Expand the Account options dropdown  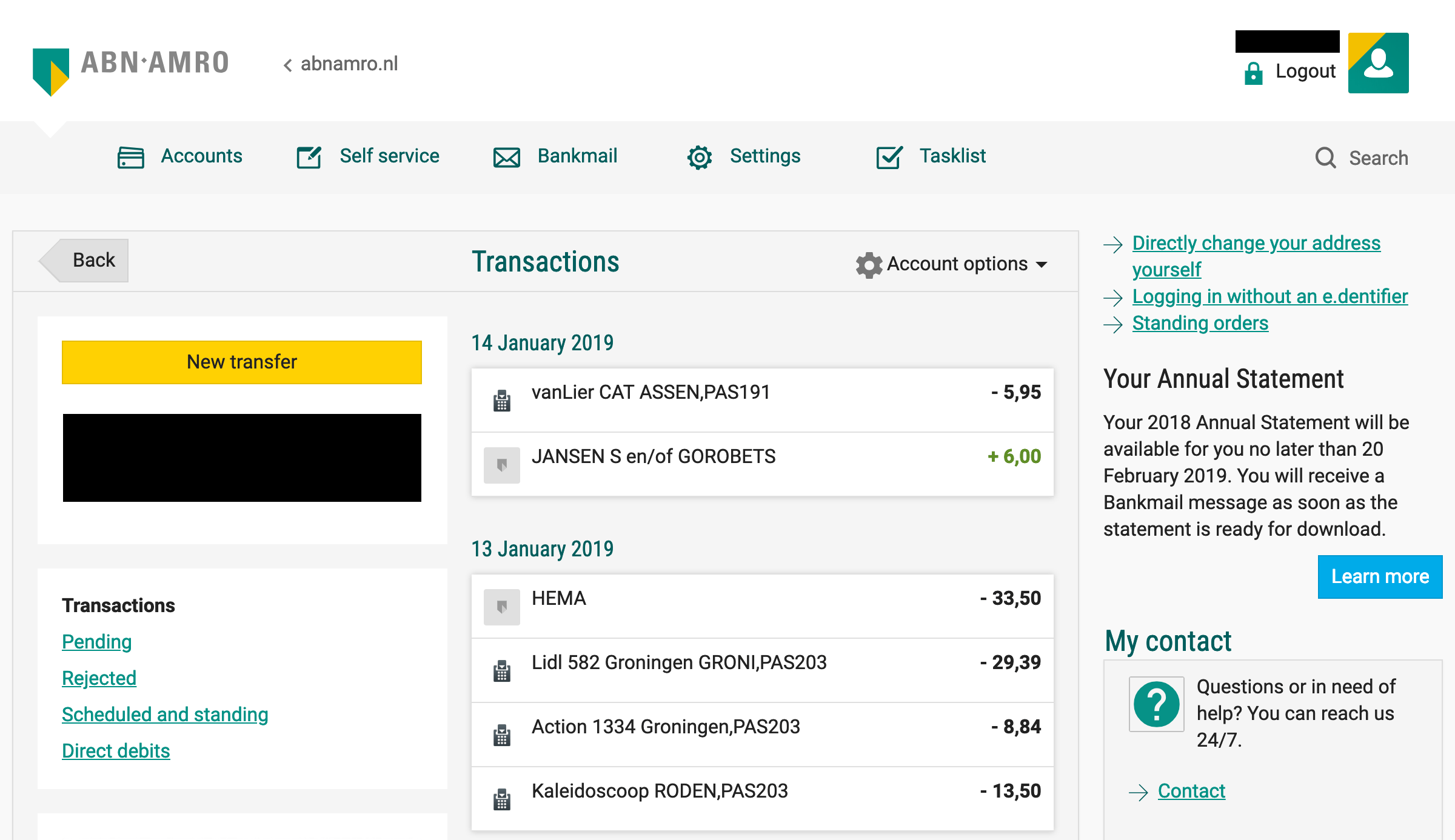pos(952,264)
